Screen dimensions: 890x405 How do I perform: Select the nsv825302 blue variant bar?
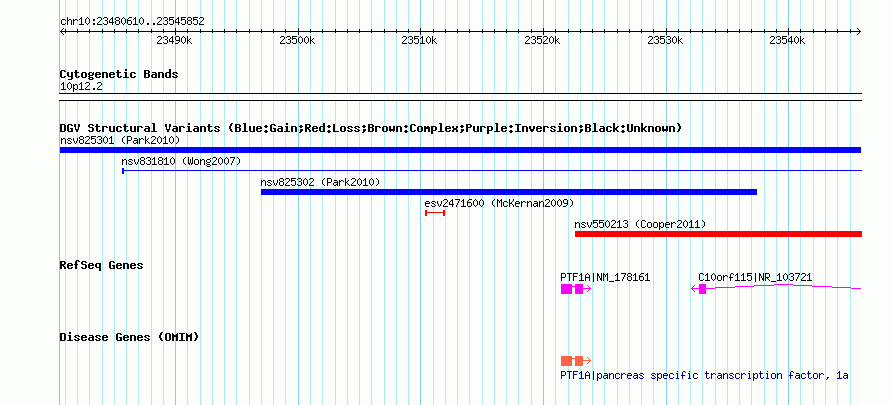click(x=509, y=192)
